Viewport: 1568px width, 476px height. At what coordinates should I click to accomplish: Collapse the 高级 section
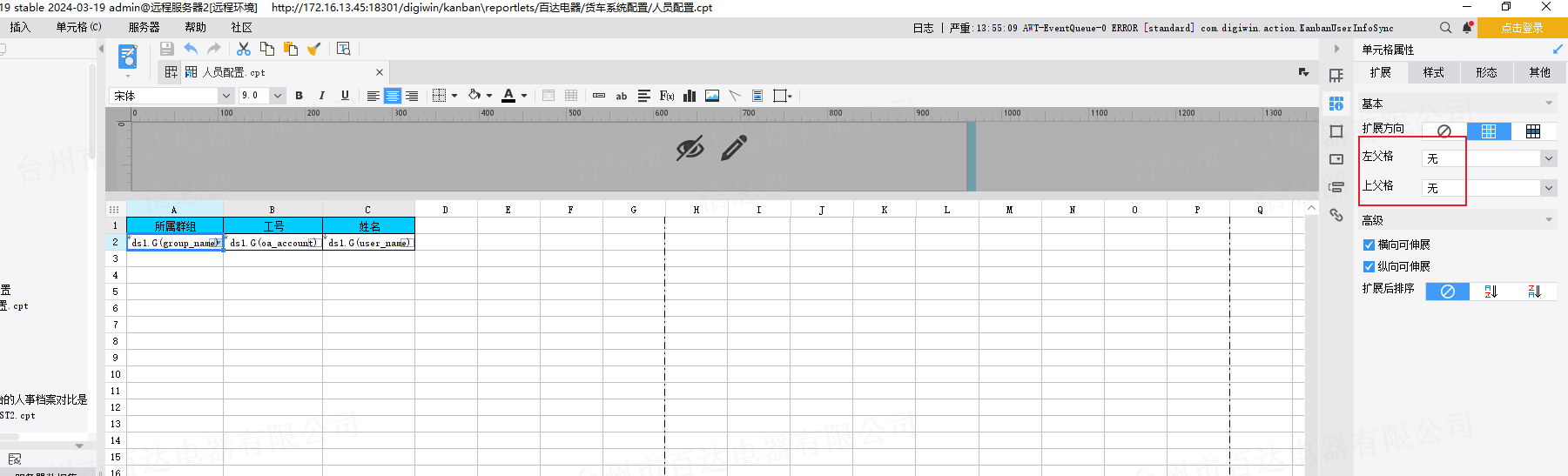coord(1549,220)
